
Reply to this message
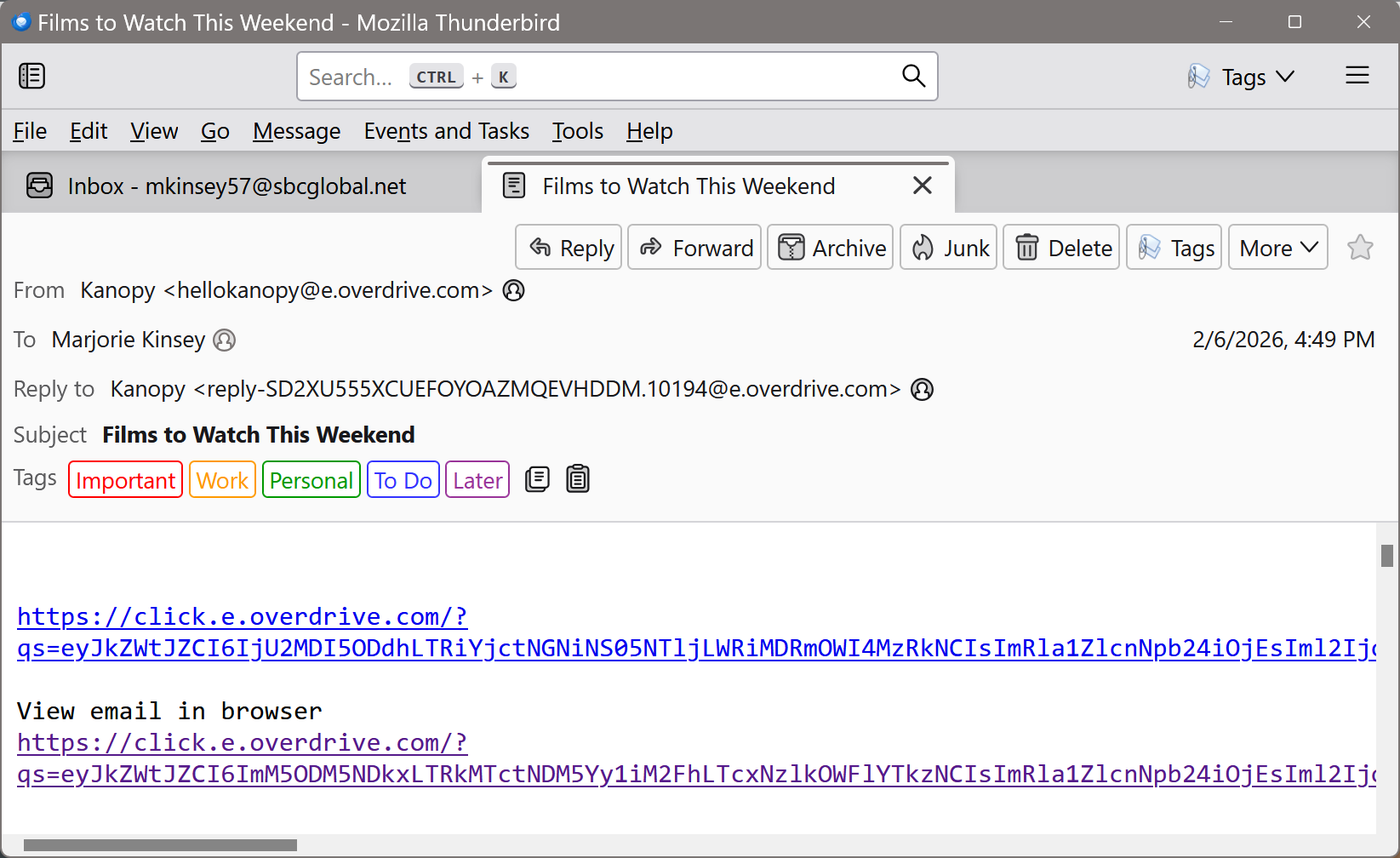[569, 248]
